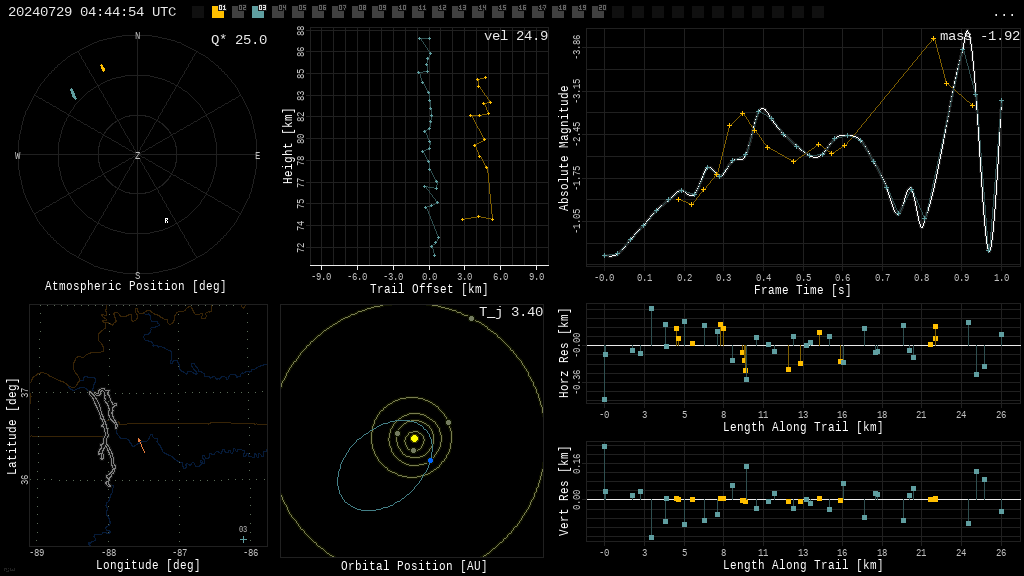Click the vel 24.9 velocity readout
The width and height of the screenshot is (1024, 576).
516,36
